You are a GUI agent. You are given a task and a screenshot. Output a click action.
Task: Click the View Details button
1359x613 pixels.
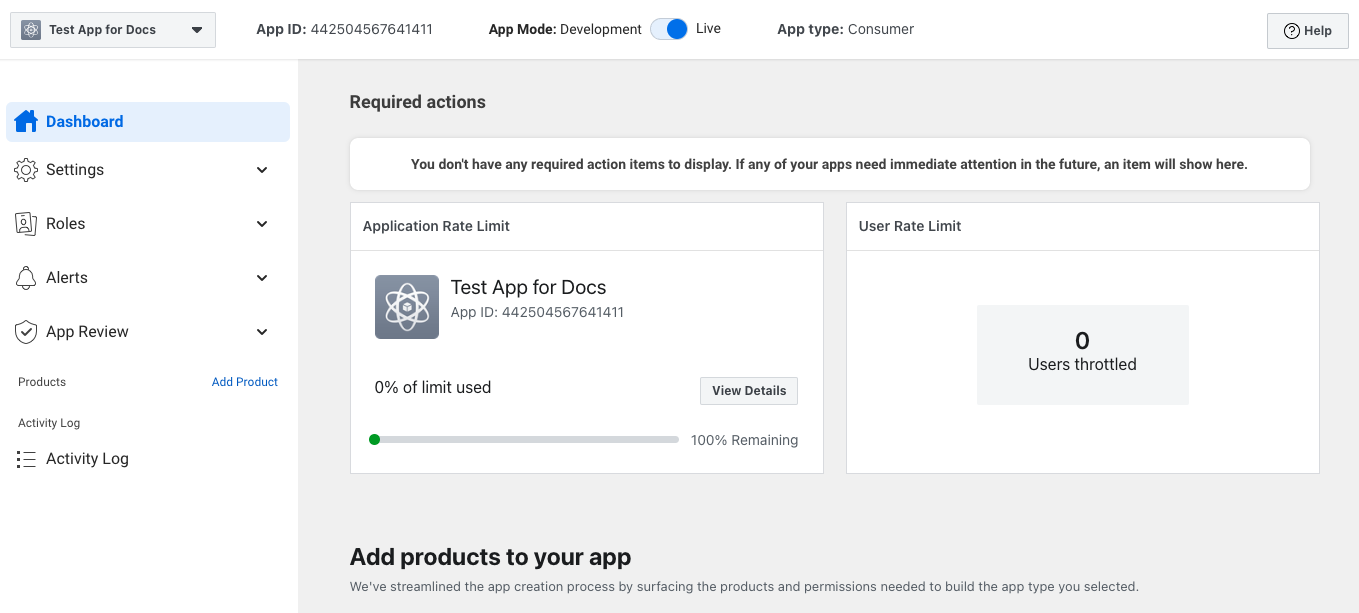749,391
